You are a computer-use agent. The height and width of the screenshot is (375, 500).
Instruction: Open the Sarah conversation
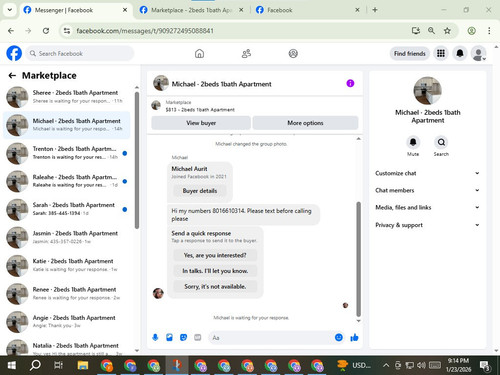[67, 209]
